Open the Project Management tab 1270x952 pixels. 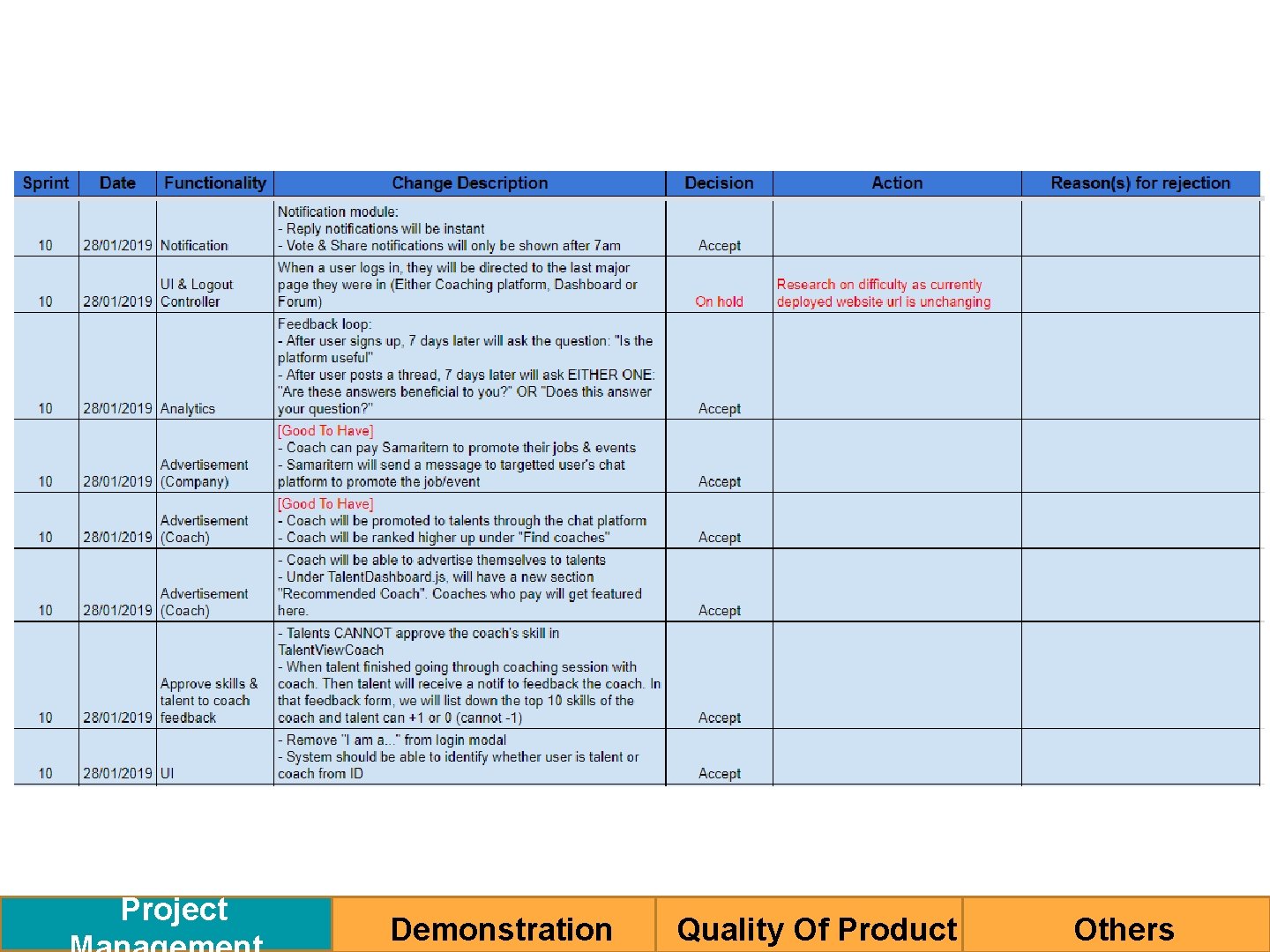166,924
